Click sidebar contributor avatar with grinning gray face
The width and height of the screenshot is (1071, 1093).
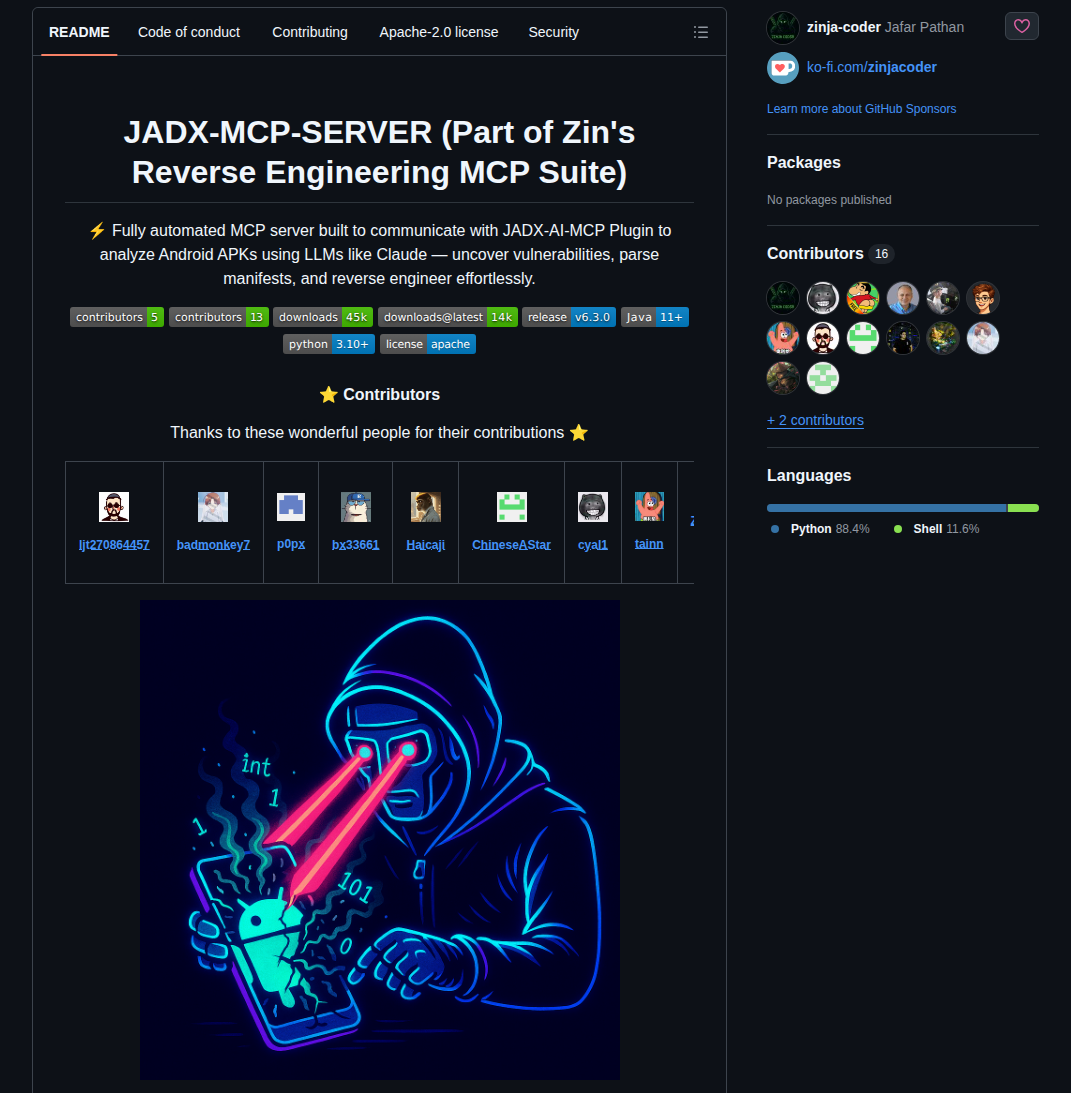click(x=823, y=298)
